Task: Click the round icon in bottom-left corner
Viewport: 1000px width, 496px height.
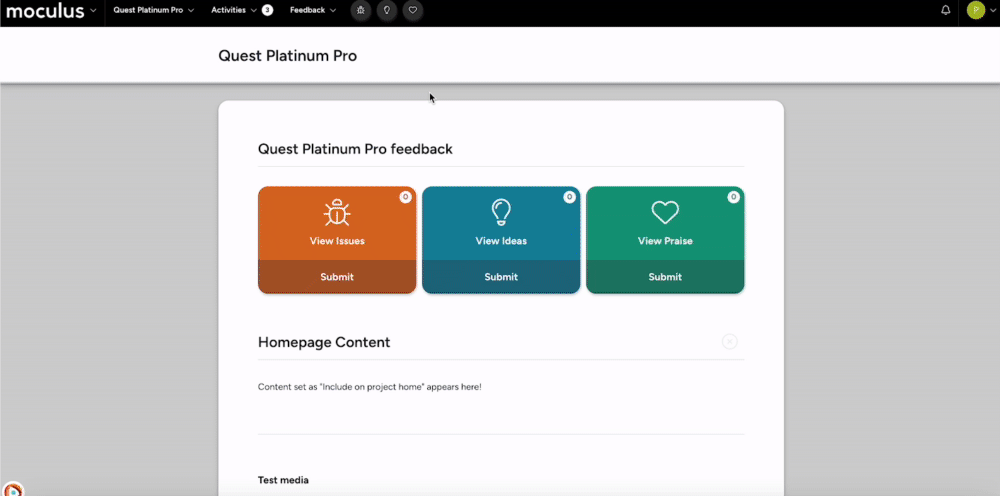Action: tap(13, 489)
